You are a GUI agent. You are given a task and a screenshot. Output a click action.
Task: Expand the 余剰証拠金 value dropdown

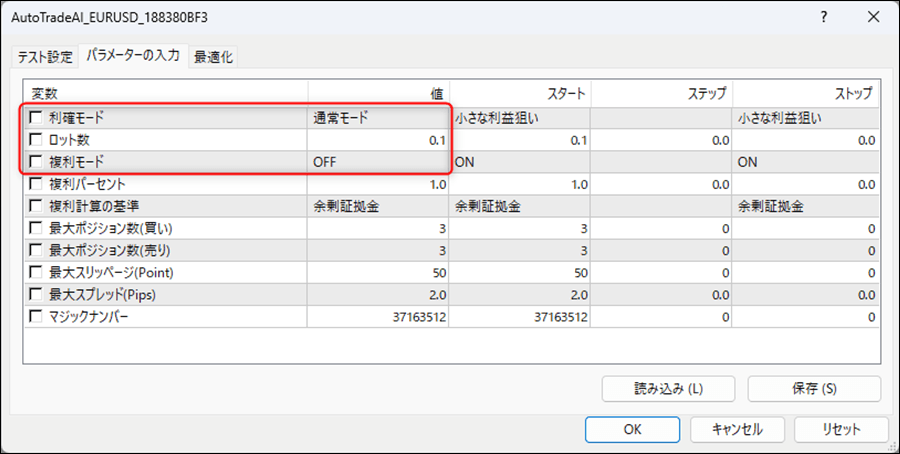(378, 206)
